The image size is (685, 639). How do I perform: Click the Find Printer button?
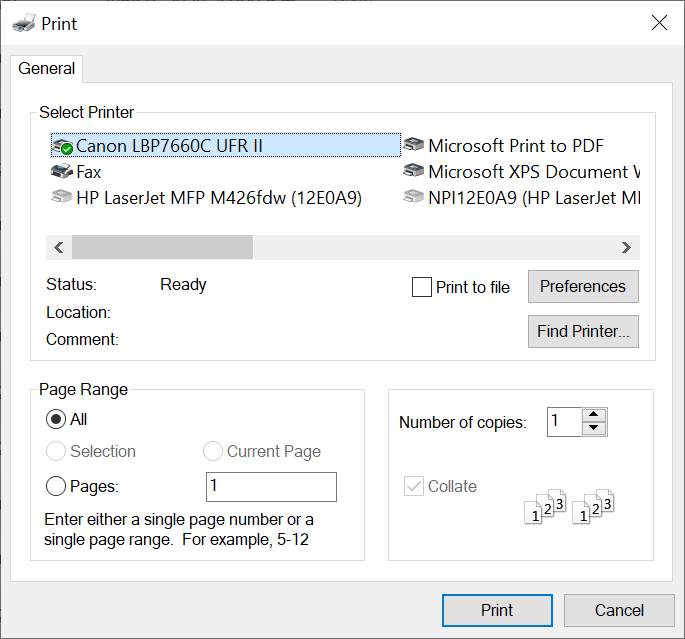coord(582,332)
